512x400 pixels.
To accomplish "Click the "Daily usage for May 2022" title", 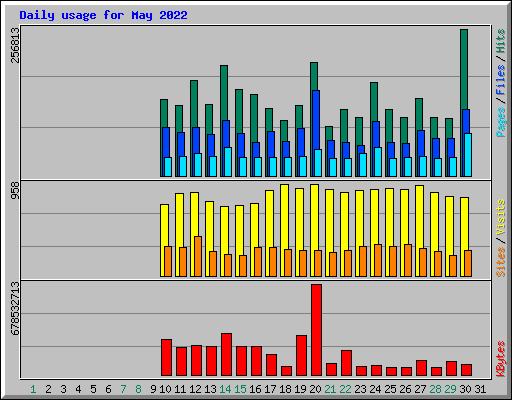I will (x=103, y=15).
